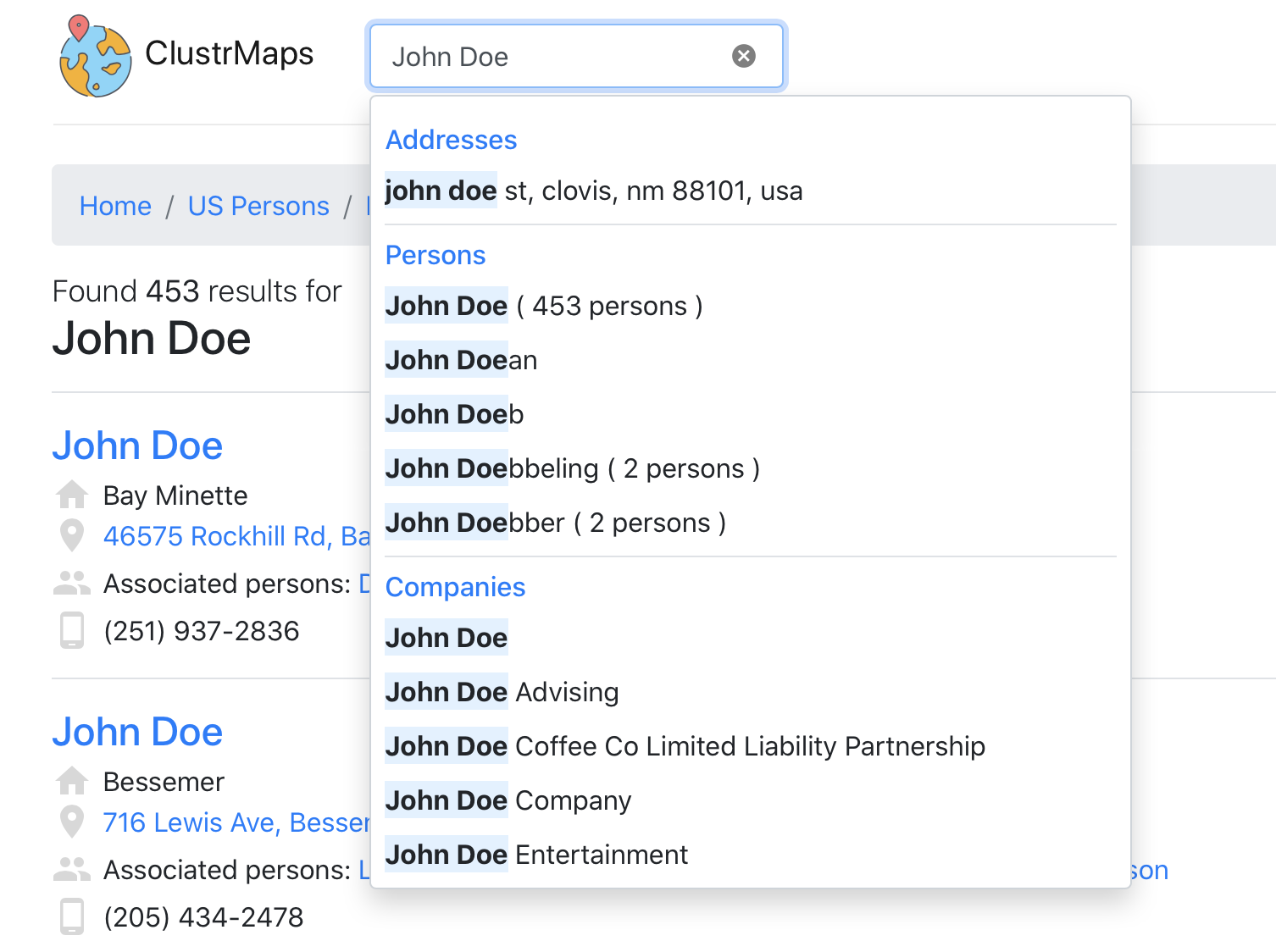The width and height of the screenshot is (1276, 952).
Task: Select the John Doe Advising company suggestion
Action: pyautogui.click(x=502, y=692)
